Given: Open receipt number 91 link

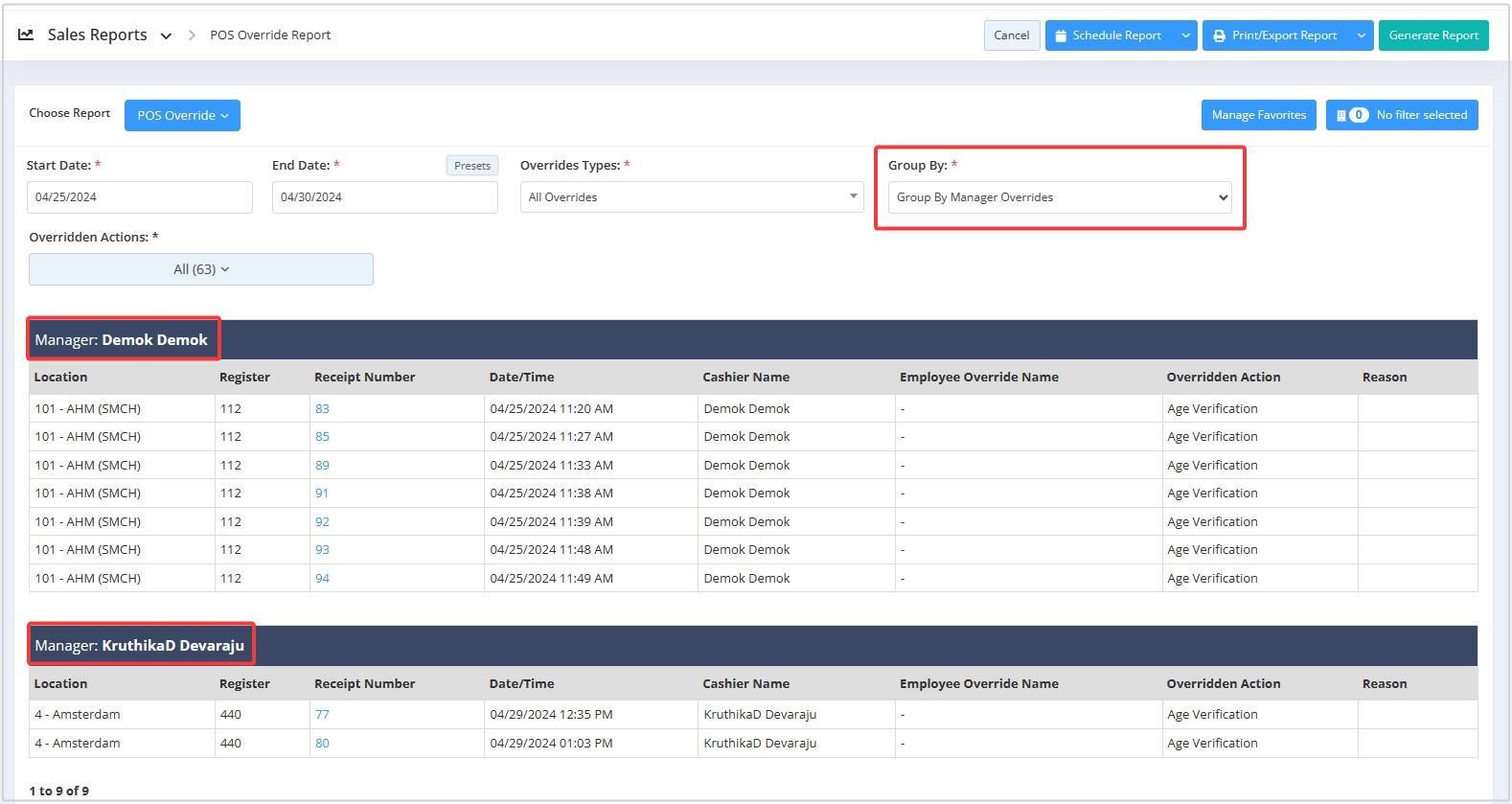Looking at the screenshot, I should pos(322,493).
